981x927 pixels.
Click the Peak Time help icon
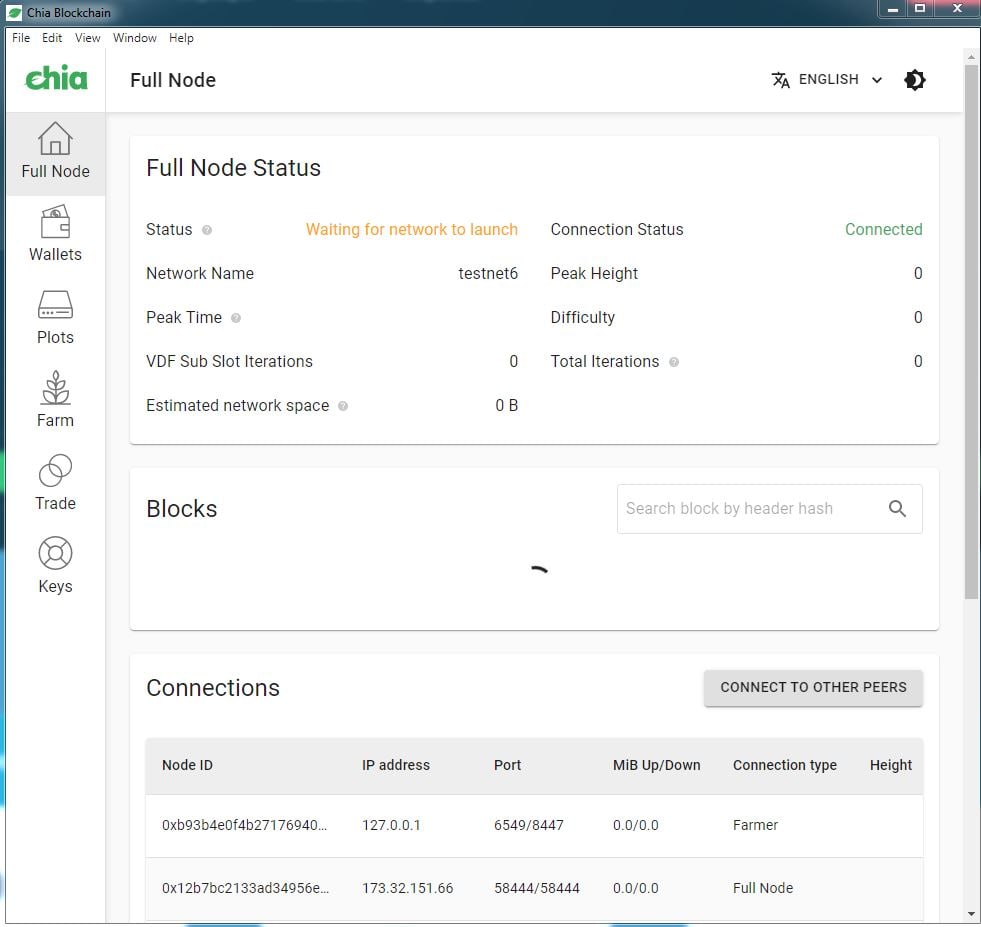236,318
